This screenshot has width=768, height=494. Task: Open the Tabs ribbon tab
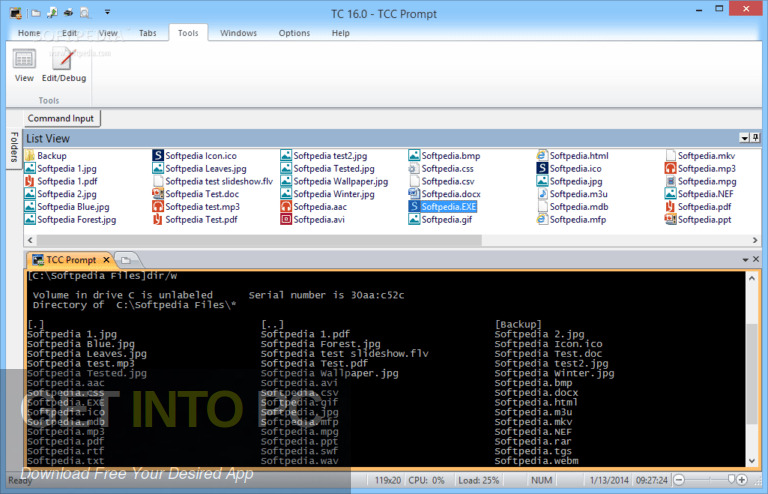[147, 33]
